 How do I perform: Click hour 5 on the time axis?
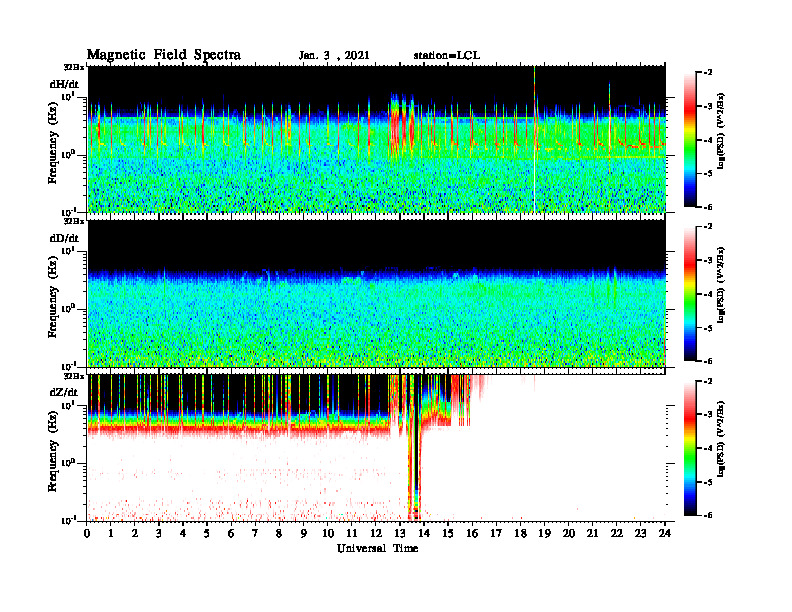[x=207, y=533]
